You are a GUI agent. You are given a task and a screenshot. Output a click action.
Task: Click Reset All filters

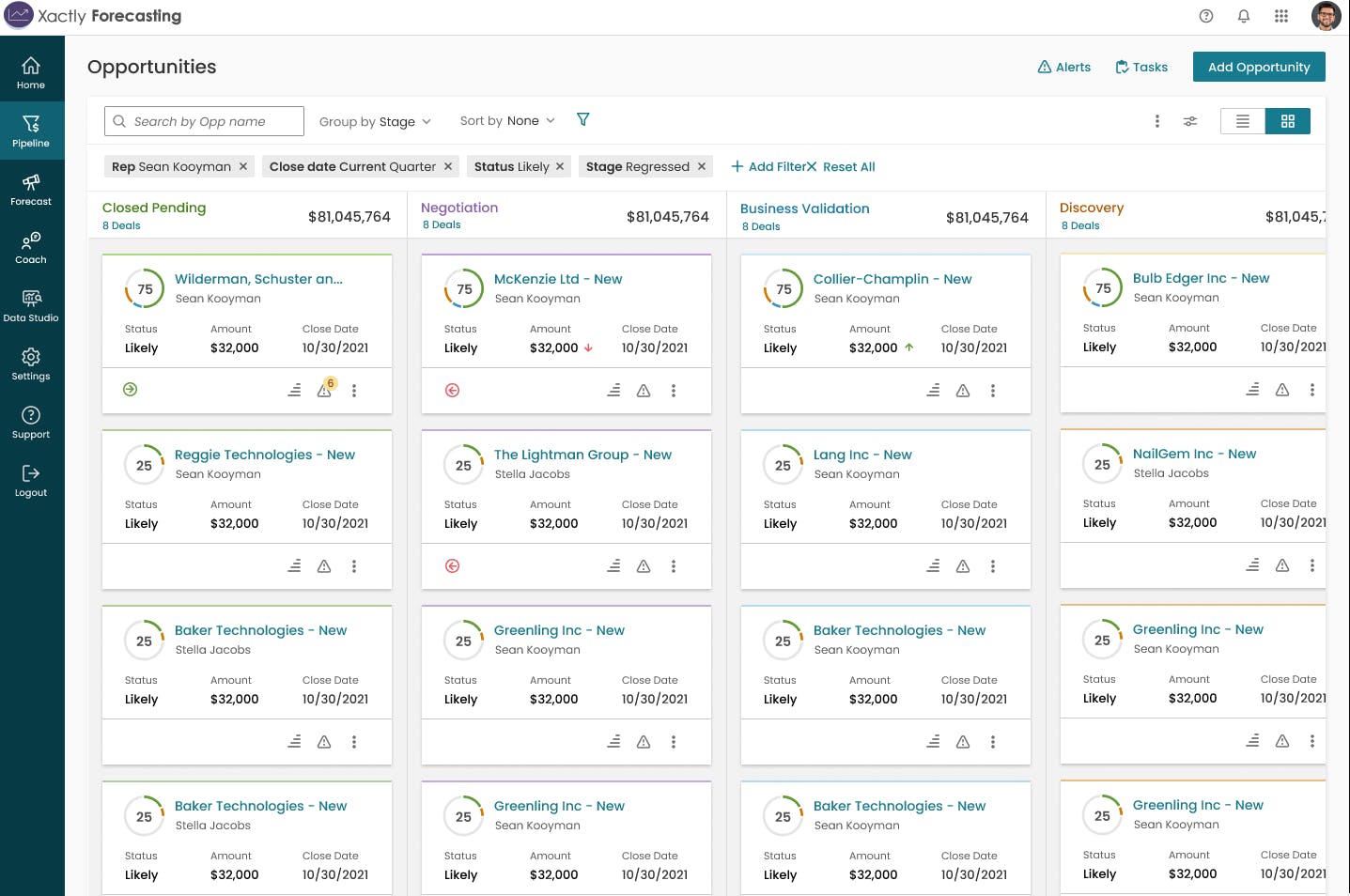[841, 166]
